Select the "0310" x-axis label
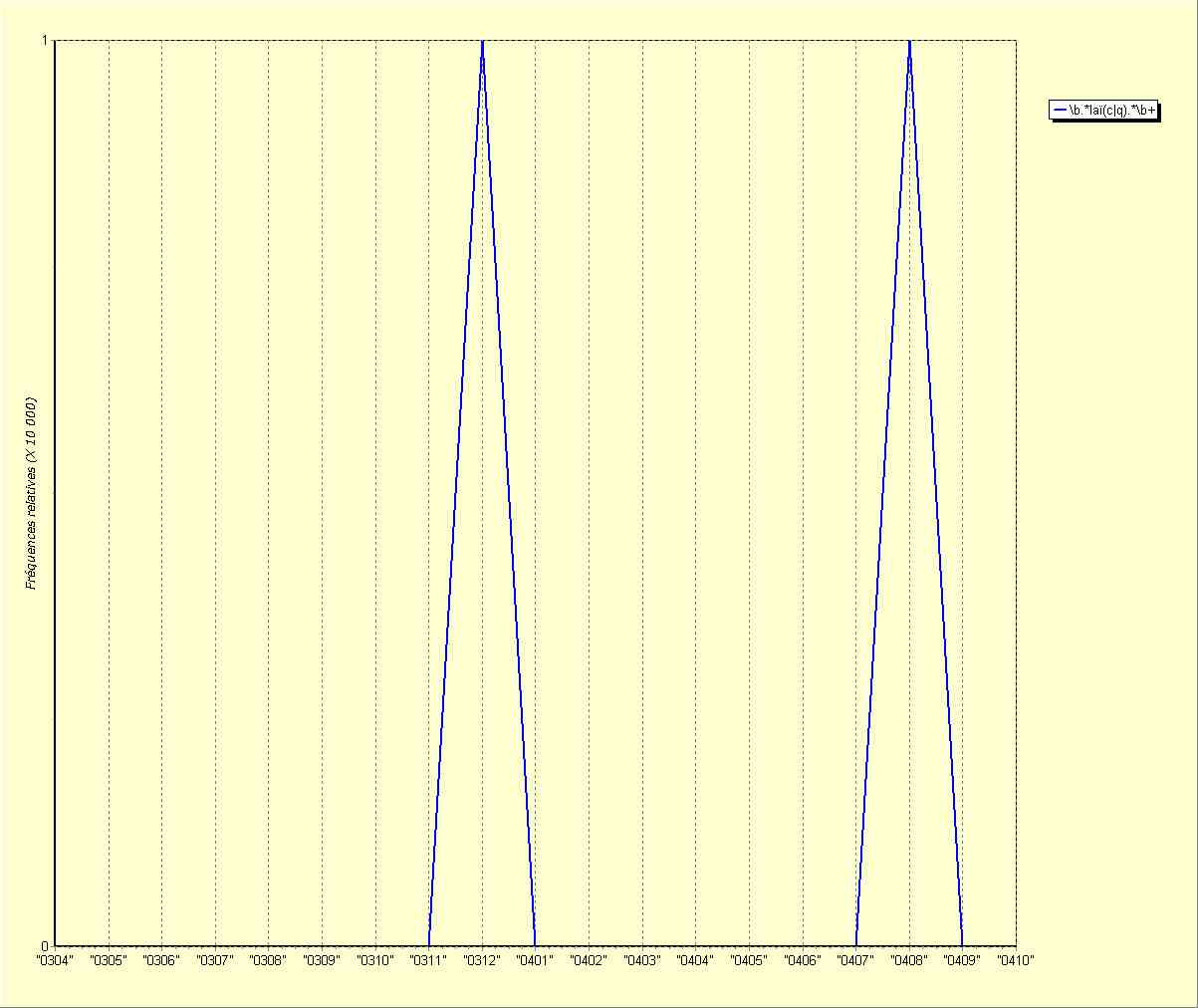 (x=374, y=961)
